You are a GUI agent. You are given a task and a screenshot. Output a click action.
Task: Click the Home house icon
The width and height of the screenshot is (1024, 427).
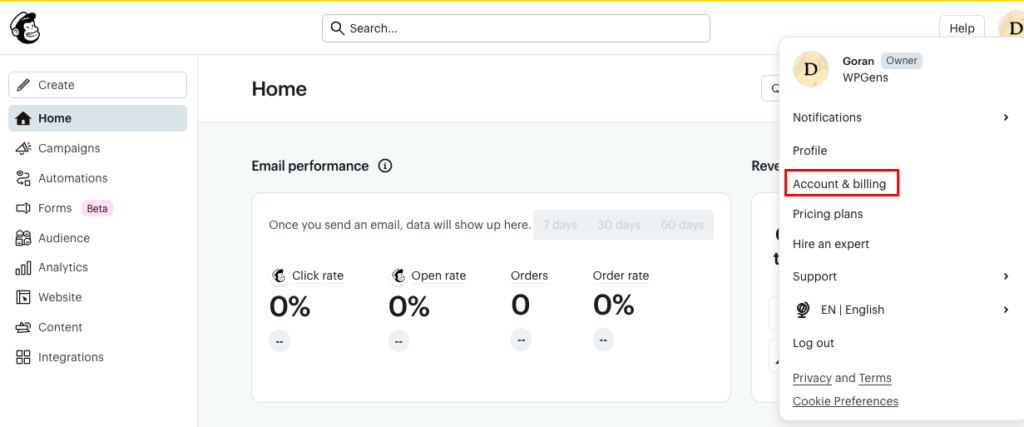pyautogui.click(x=24, y=118)
